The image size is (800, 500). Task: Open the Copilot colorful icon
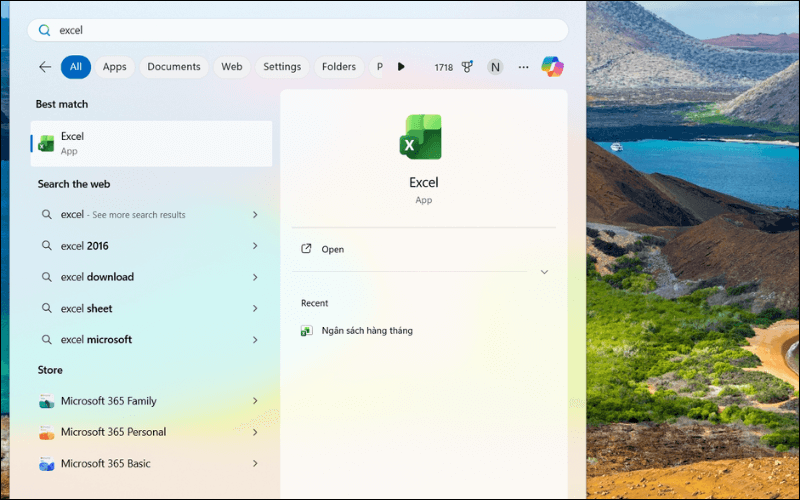click(x=553, y=67)
